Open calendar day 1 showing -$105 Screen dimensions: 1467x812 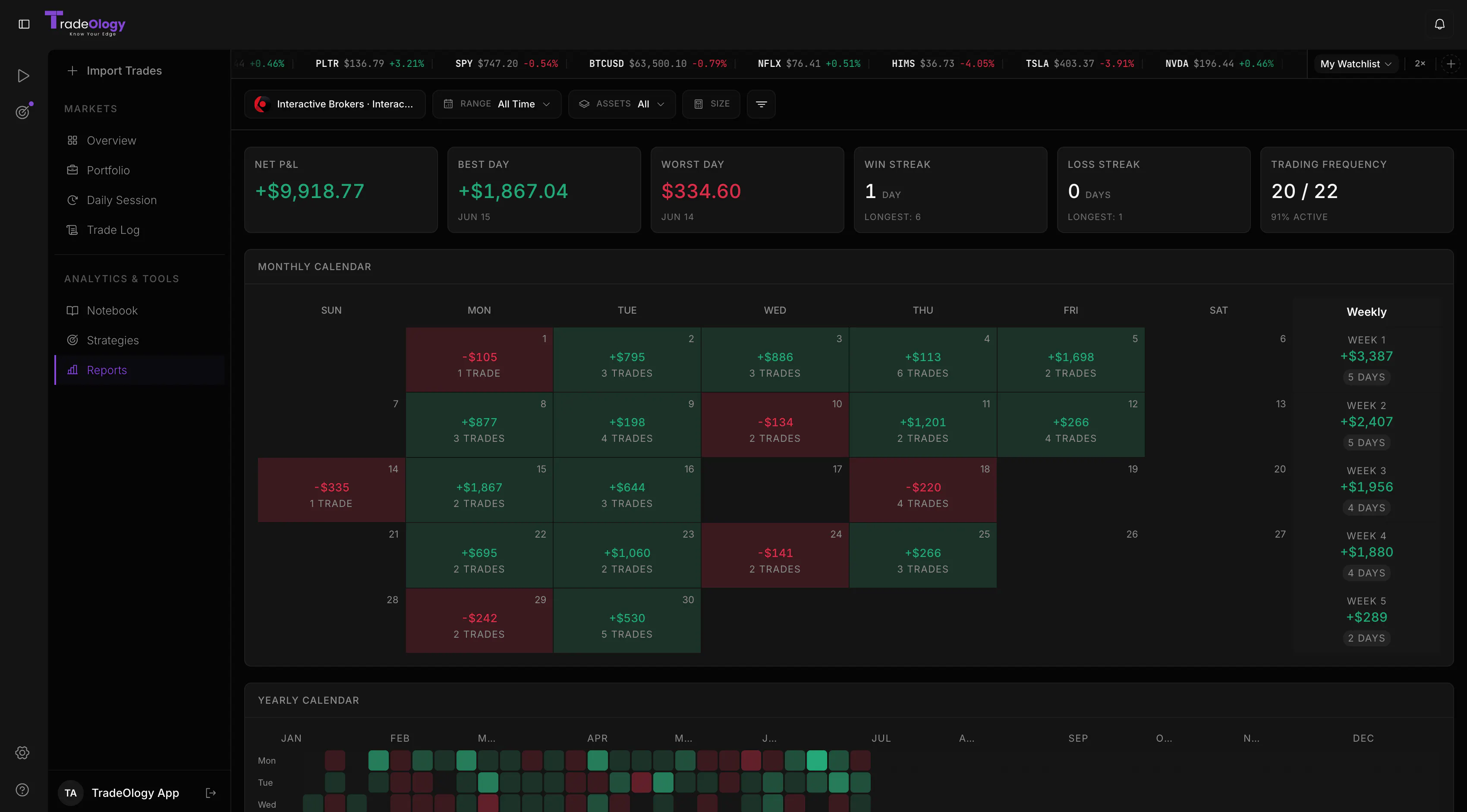click(x=479, y=359)
